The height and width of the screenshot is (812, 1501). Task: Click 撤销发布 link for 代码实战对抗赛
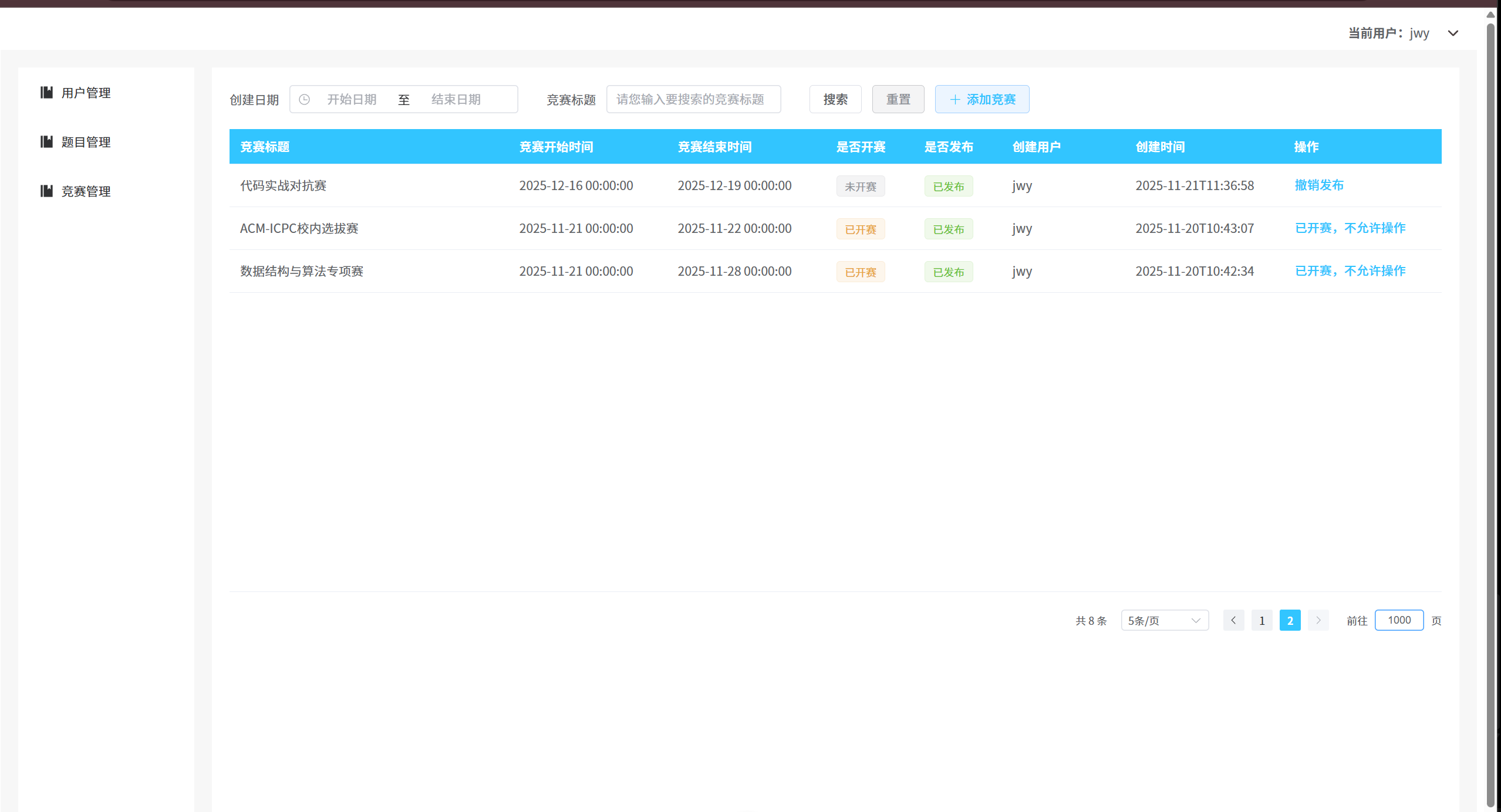[1319, 185]
